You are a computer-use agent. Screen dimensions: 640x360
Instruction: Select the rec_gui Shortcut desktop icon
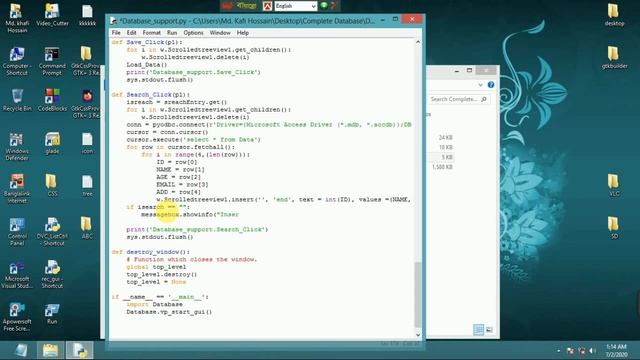point(52,274)
